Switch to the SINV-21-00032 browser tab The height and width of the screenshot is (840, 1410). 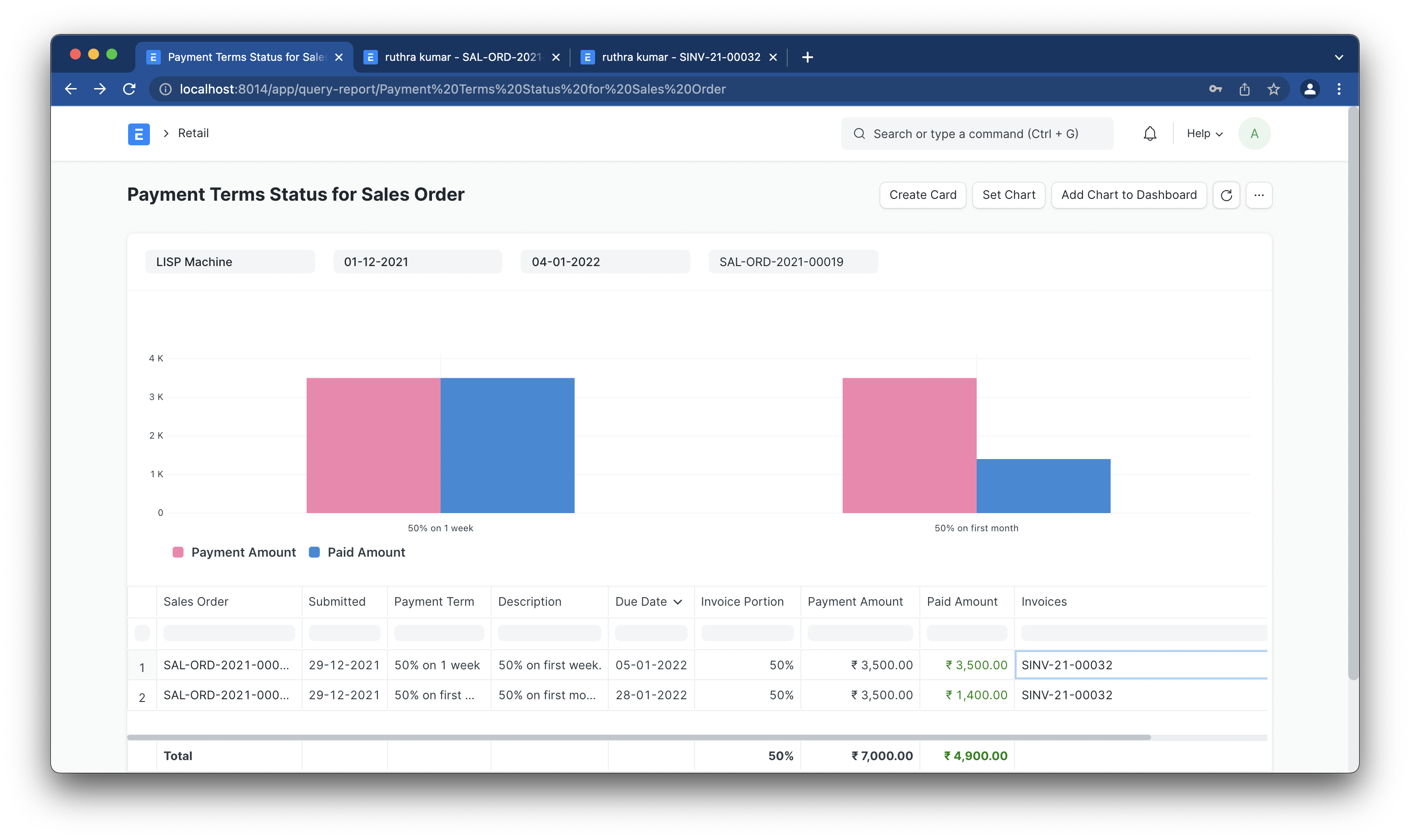tap(680, 57)
